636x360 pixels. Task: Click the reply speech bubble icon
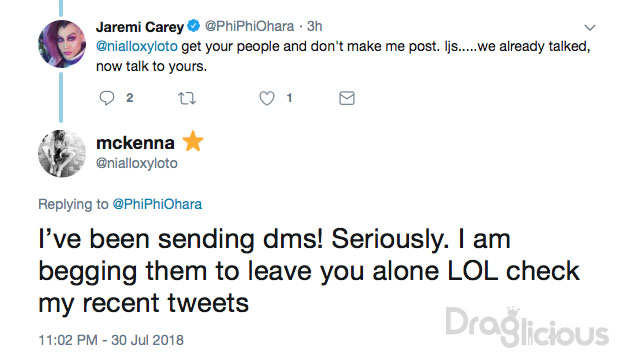pyautogui.click(x=107, y=98)
